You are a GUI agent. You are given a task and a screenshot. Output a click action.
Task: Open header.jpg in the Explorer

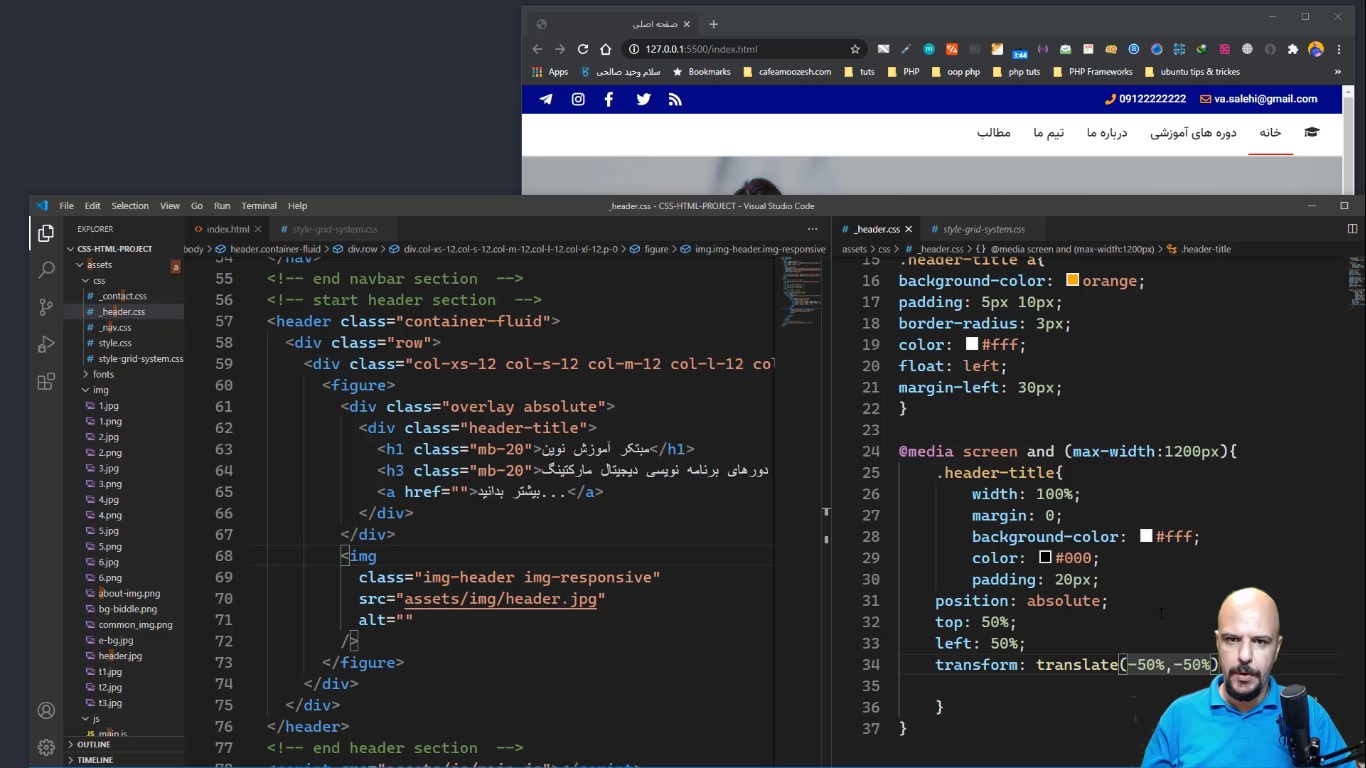[x=120, y=656]
